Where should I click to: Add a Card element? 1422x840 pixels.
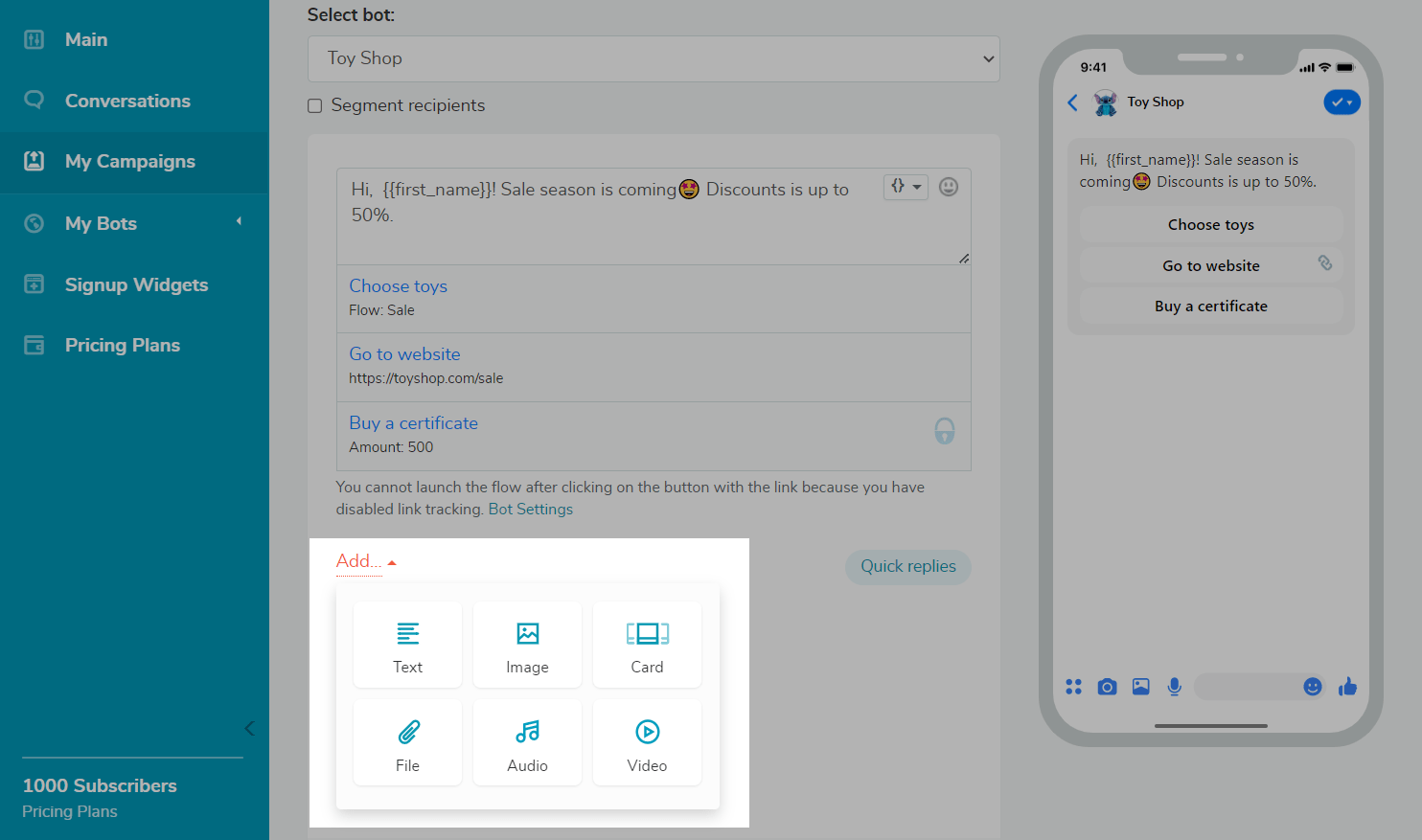[647, 645]
